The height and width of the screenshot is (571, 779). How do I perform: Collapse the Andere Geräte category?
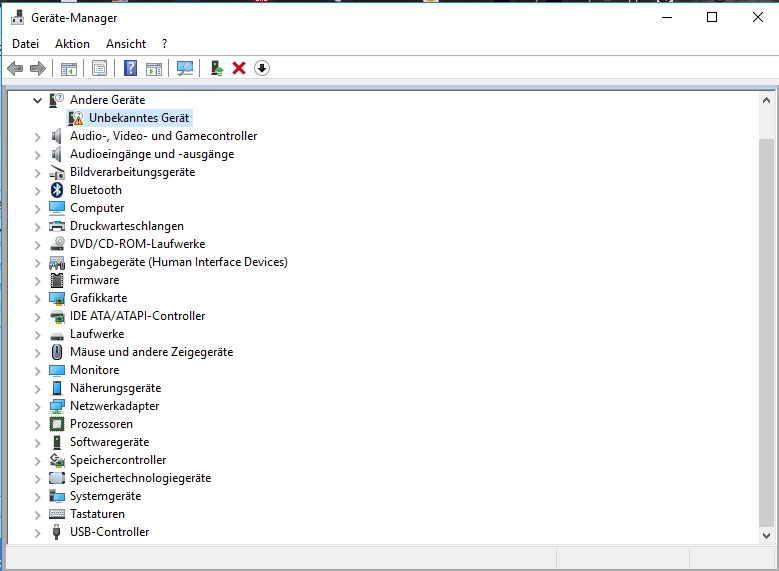click(37, 100)
